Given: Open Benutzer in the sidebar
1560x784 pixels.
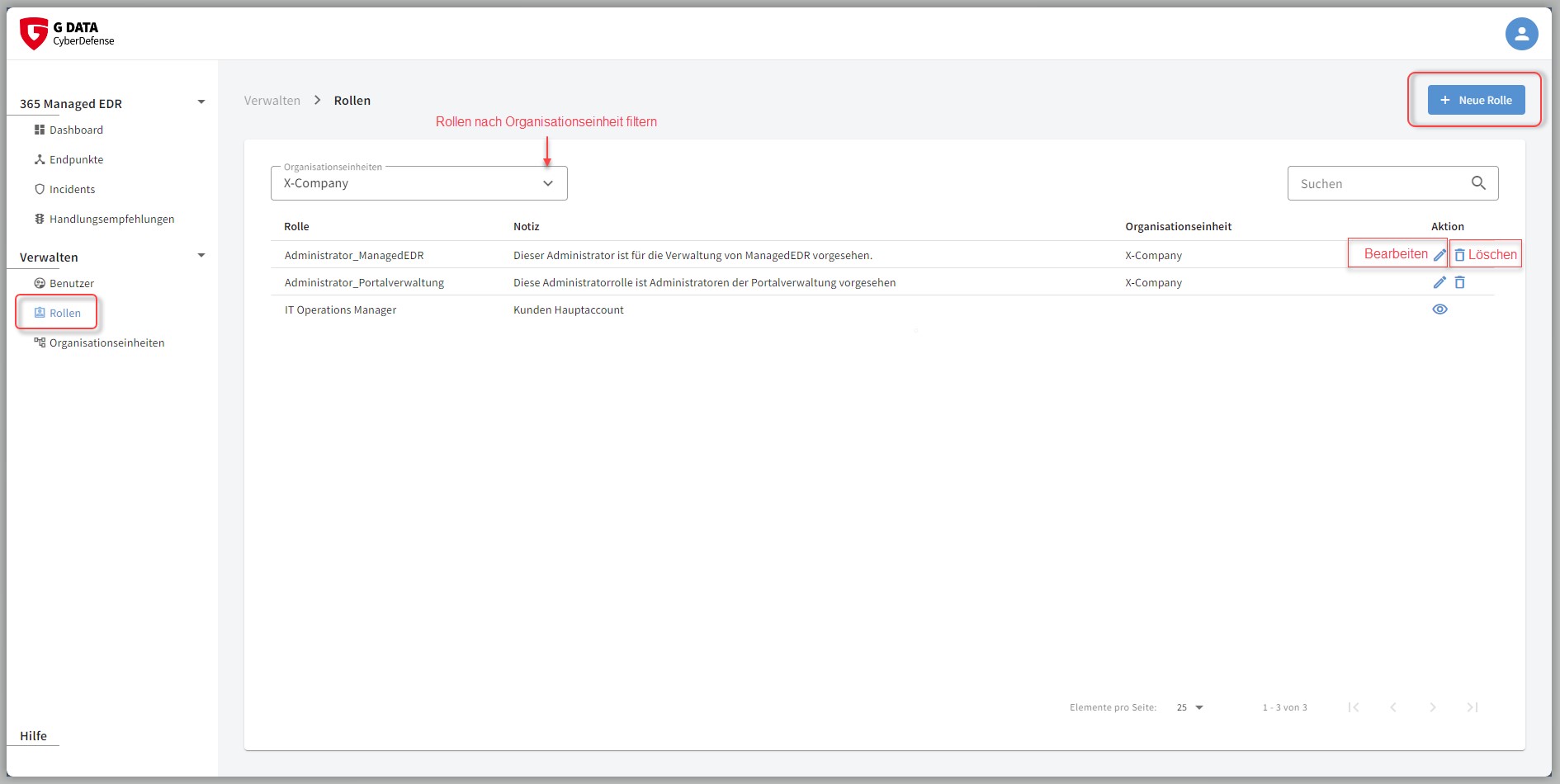Looking at the screenshot, I should pyautogui.click(x=64, y=283).
